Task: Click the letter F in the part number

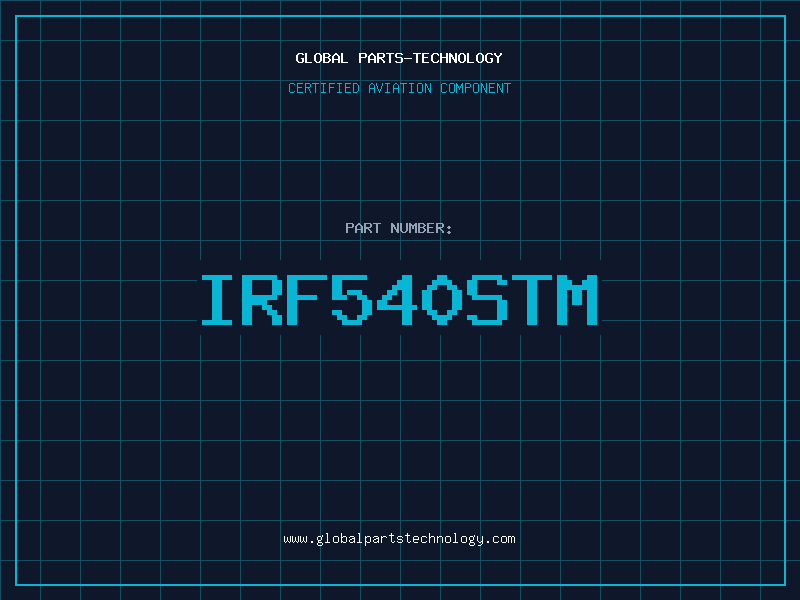Action: pos(305,300)
